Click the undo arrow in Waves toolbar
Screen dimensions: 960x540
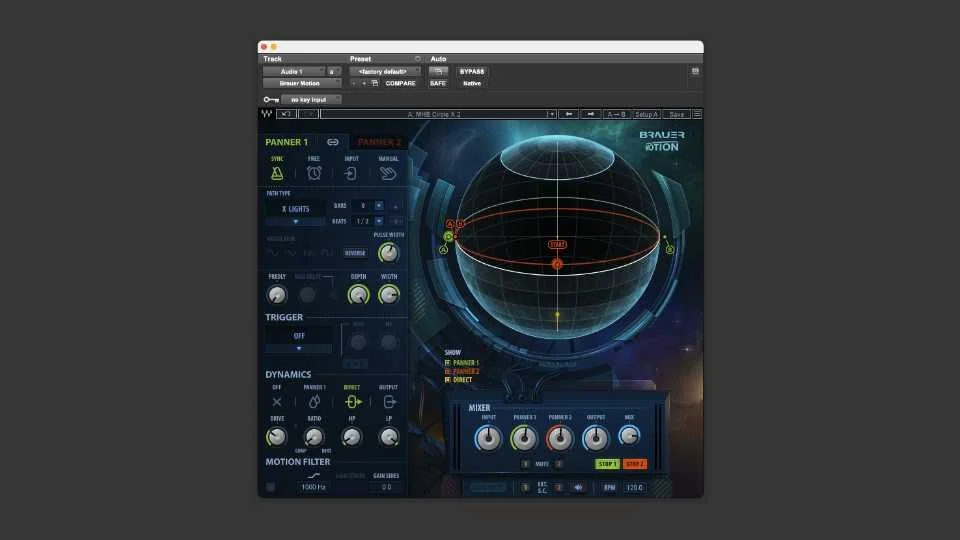(x=286, y=114)
